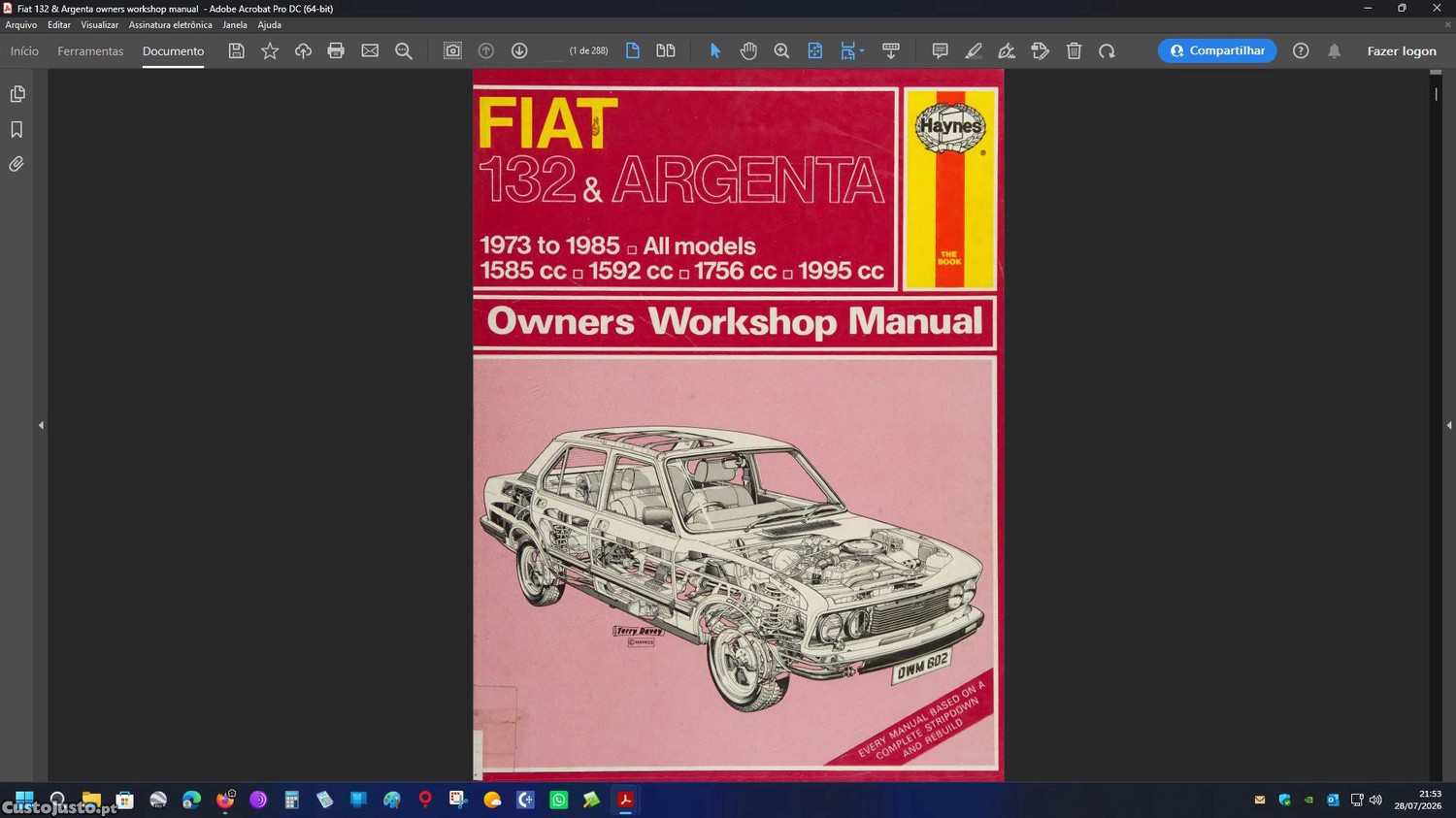This screenshot has width=1456, height=818.
Task: Open the Editar menu
Action: pyautogui.click(x=59, y=24)
